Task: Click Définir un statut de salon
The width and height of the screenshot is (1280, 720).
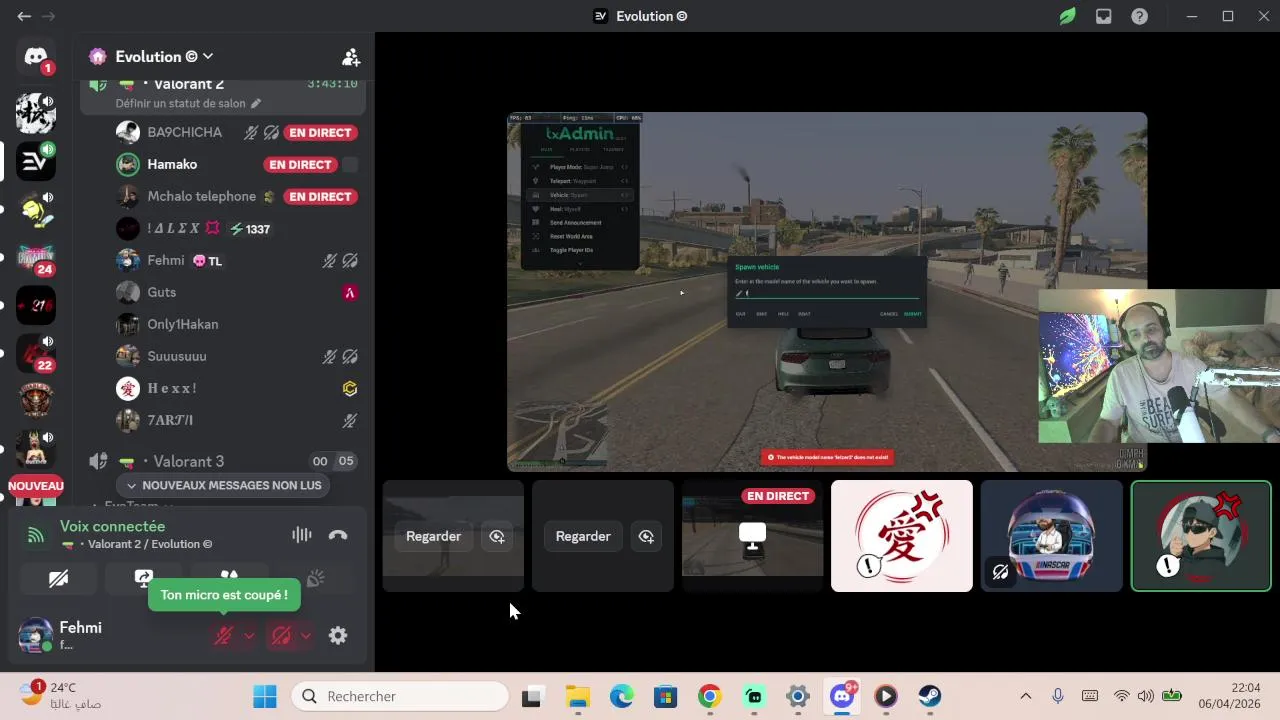Action: (x=180, y=103)
